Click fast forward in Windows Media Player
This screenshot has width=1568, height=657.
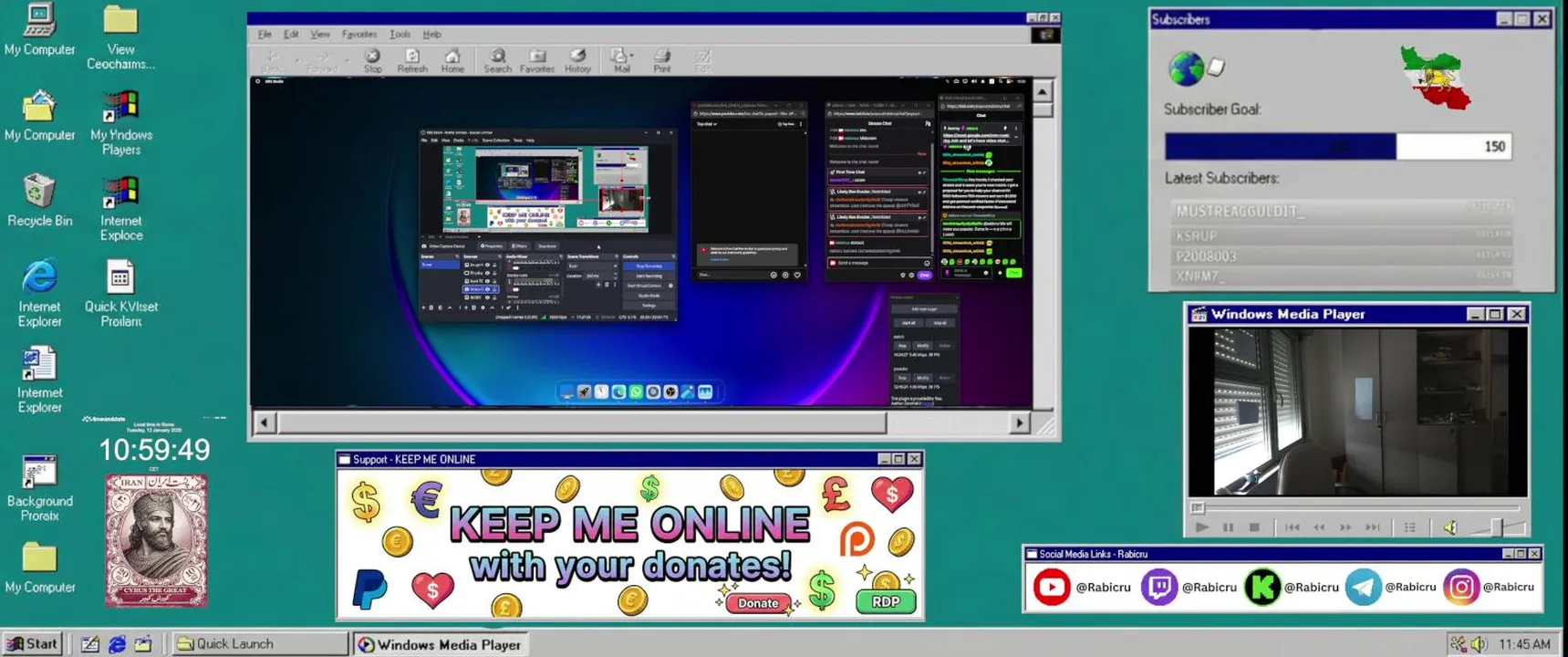click(x=1345, y=527)
